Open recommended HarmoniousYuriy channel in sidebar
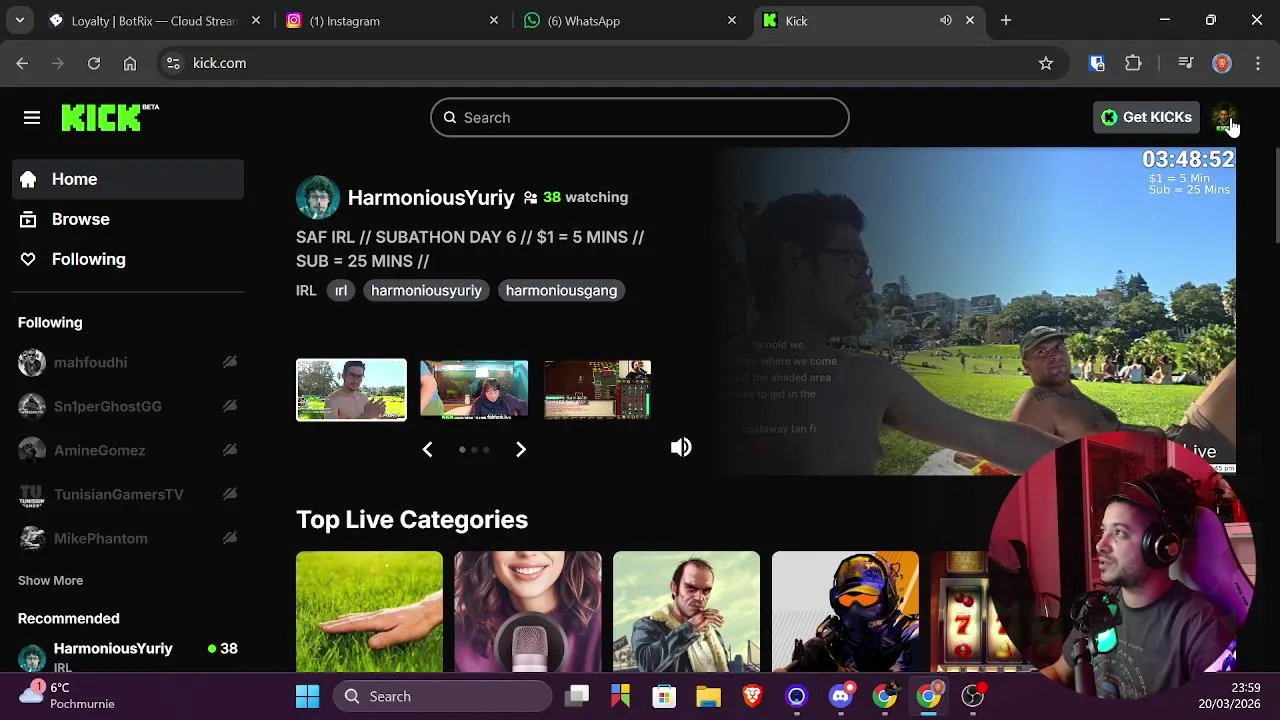 click(128, 656)
